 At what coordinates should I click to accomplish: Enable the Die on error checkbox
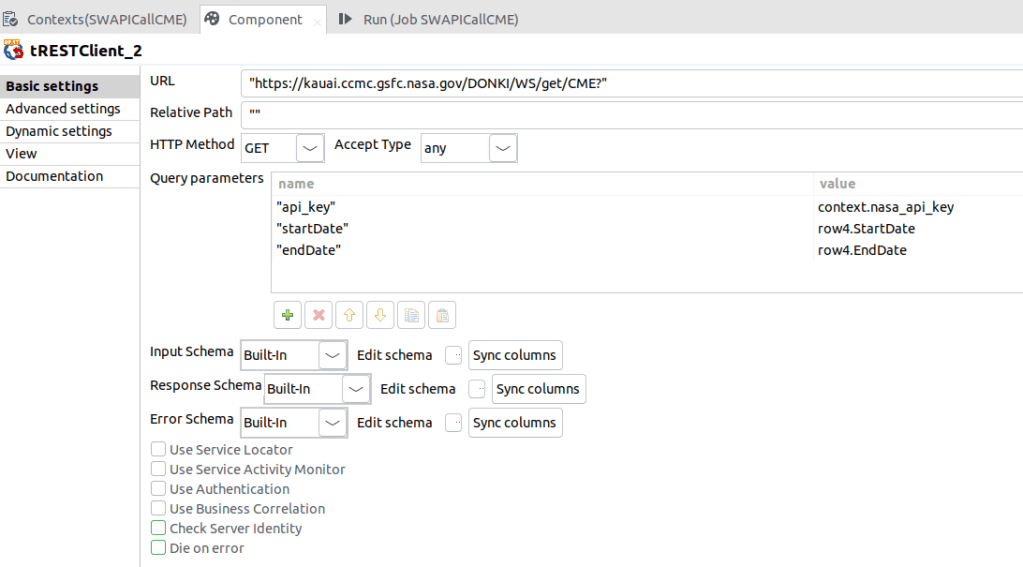coord(158,548)
